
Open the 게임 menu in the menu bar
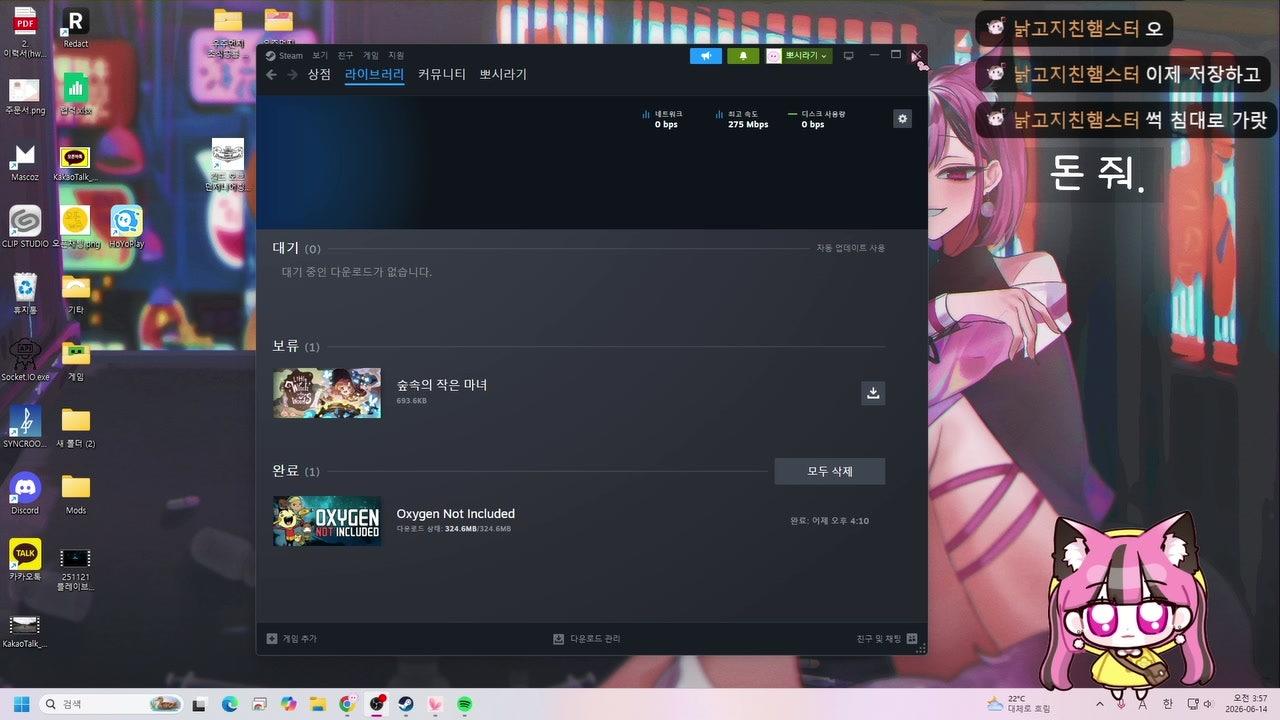[x=371, y=56]
